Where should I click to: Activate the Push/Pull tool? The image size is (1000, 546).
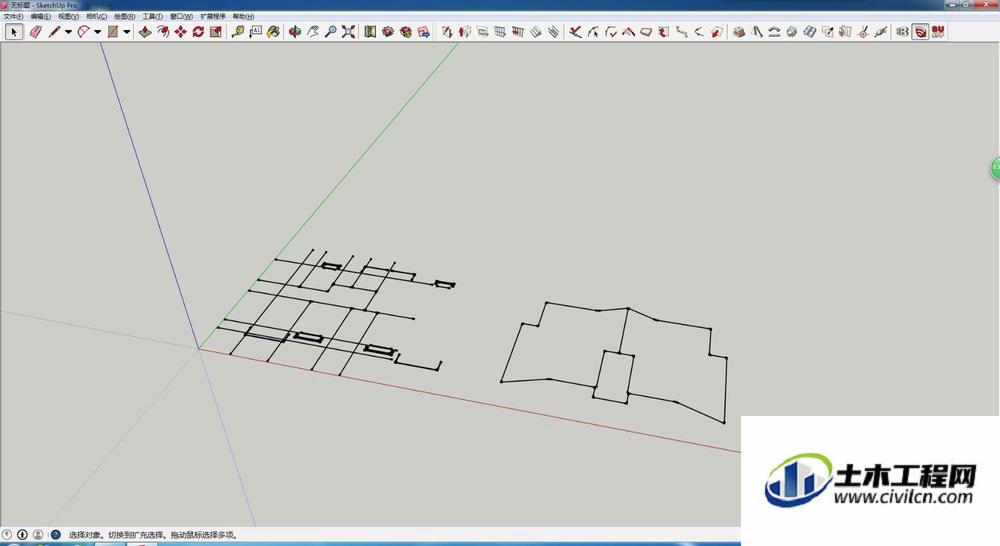(145, 31)
